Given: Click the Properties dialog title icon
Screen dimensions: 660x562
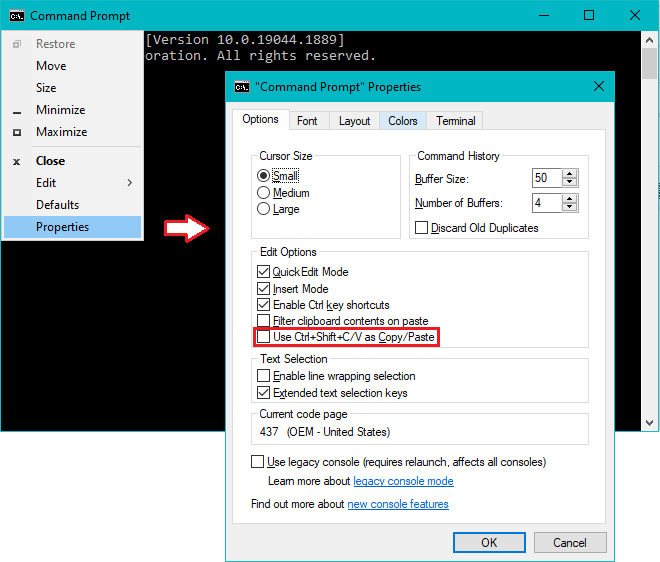Looking at the screenshot, I should click(x=242, y=87).
